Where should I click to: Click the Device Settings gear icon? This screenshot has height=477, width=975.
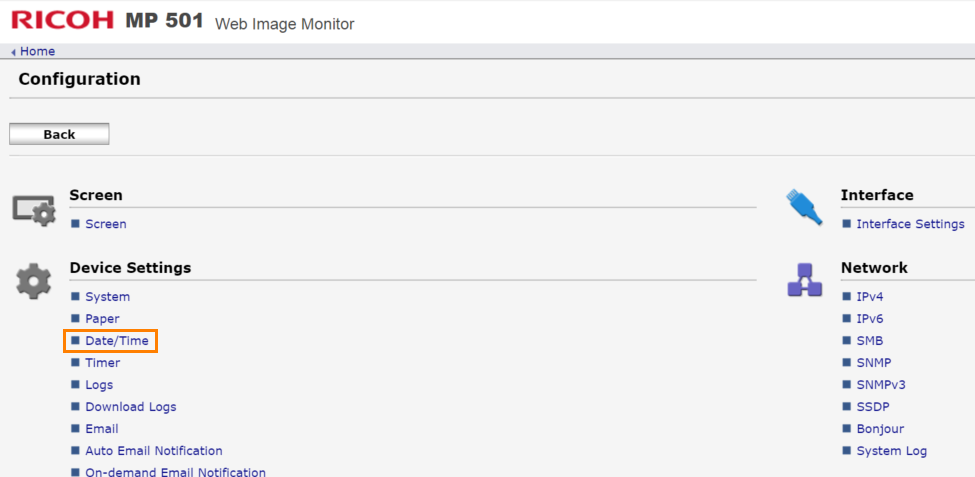pos(34,281)
